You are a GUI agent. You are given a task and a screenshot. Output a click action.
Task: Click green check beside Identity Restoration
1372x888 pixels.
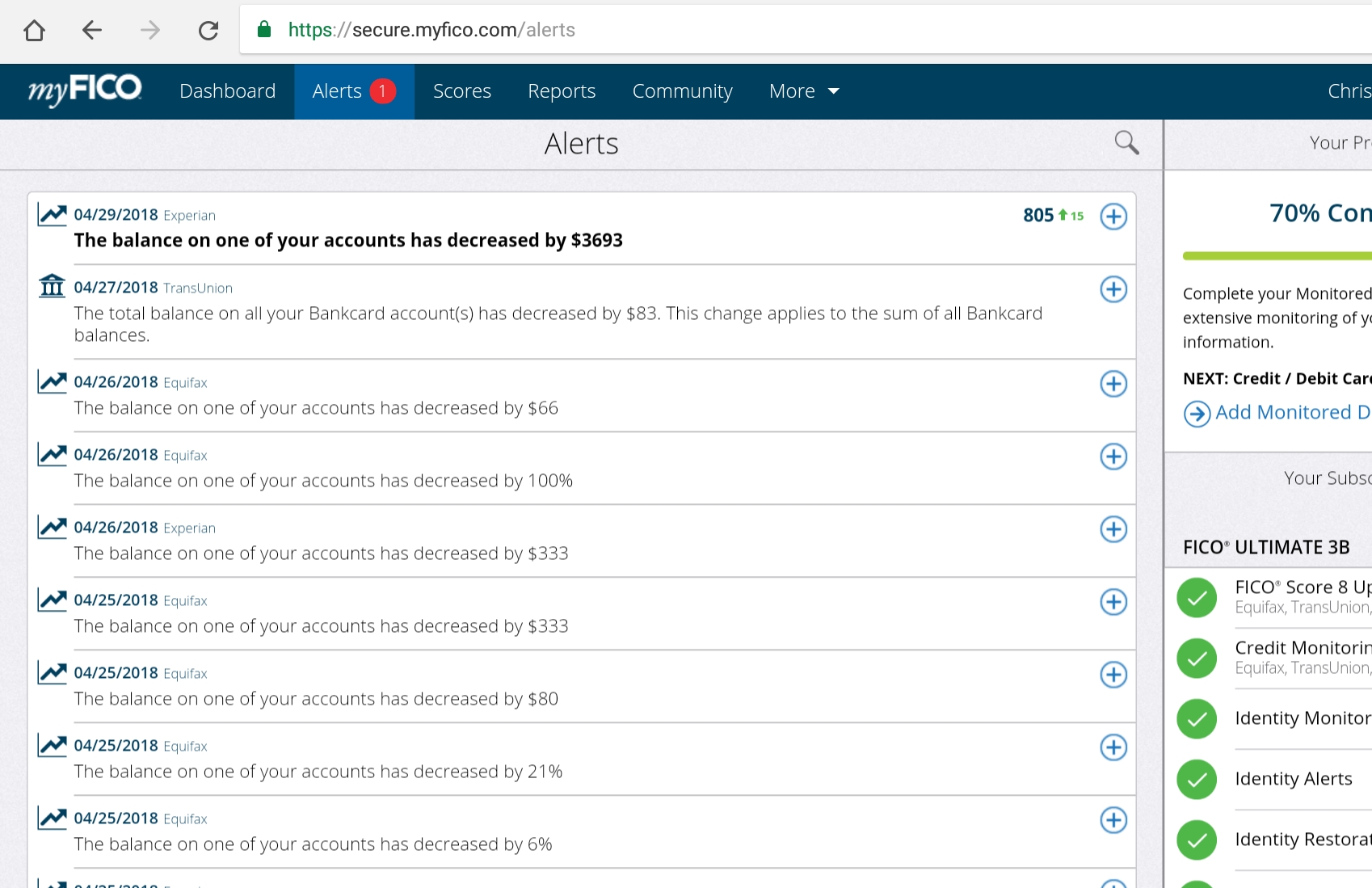click(x=1197, y=840)
